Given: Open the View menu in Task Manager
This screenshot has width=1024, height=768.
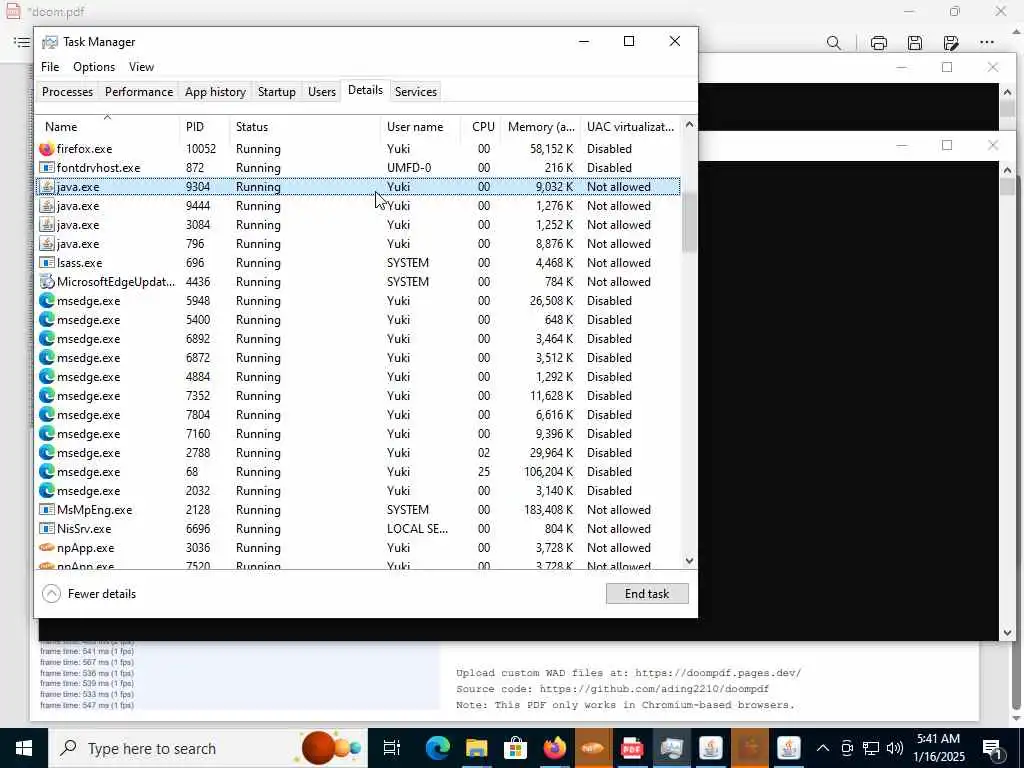Looking at the screenshot, I should (141, 67).
